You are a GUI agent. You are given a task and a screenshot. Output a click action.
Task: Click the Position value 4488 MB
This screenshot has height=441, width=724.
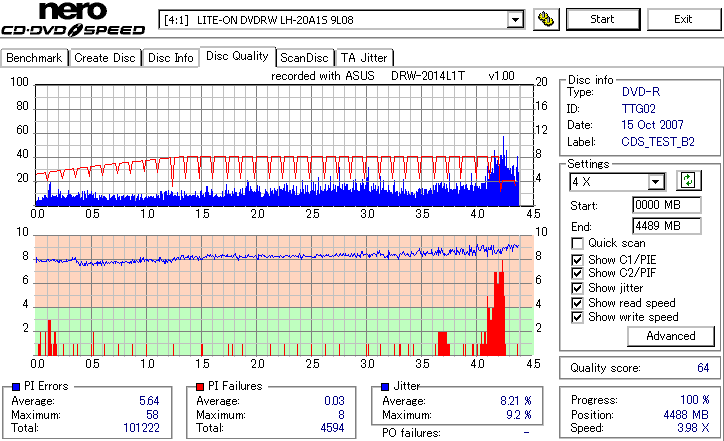point(686,415)
